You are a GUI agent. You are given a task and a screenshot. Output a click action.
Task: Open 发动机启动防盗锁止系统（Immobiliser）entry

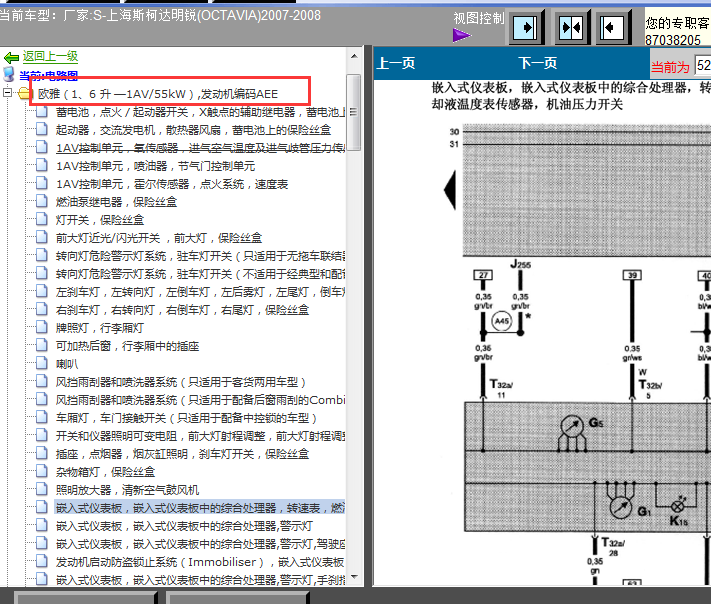click(x=200, y=562)
